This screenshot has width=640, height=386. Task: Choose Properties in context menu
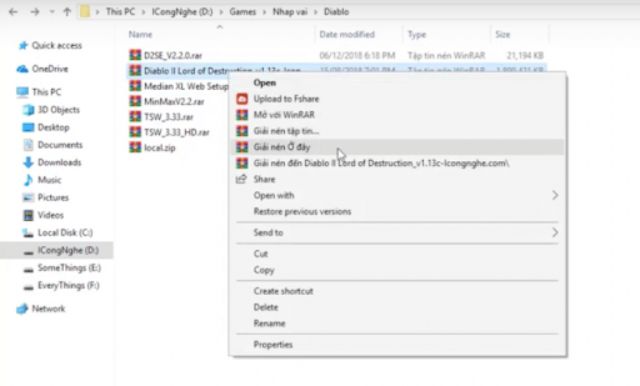click(x=273, y=345)
